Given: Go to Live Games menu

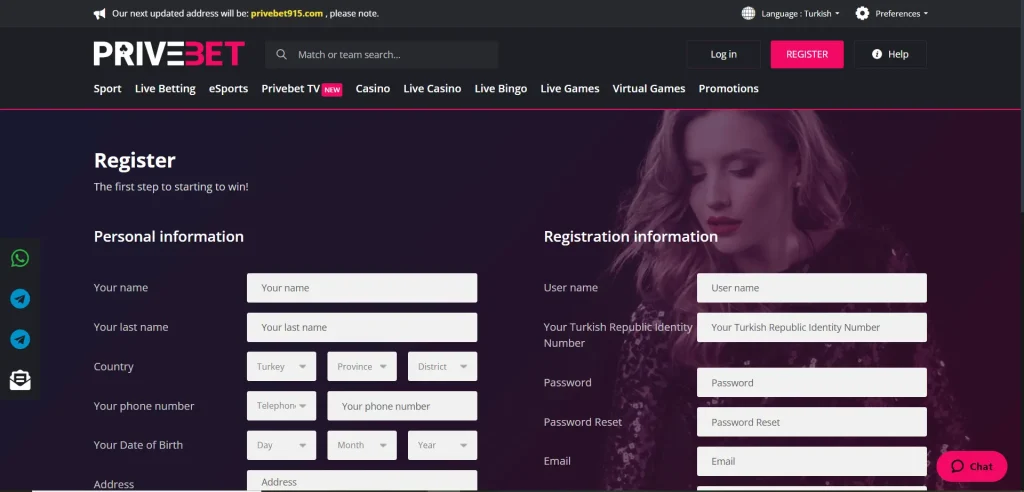Looking at the screenshot, I should pos(570,89).
